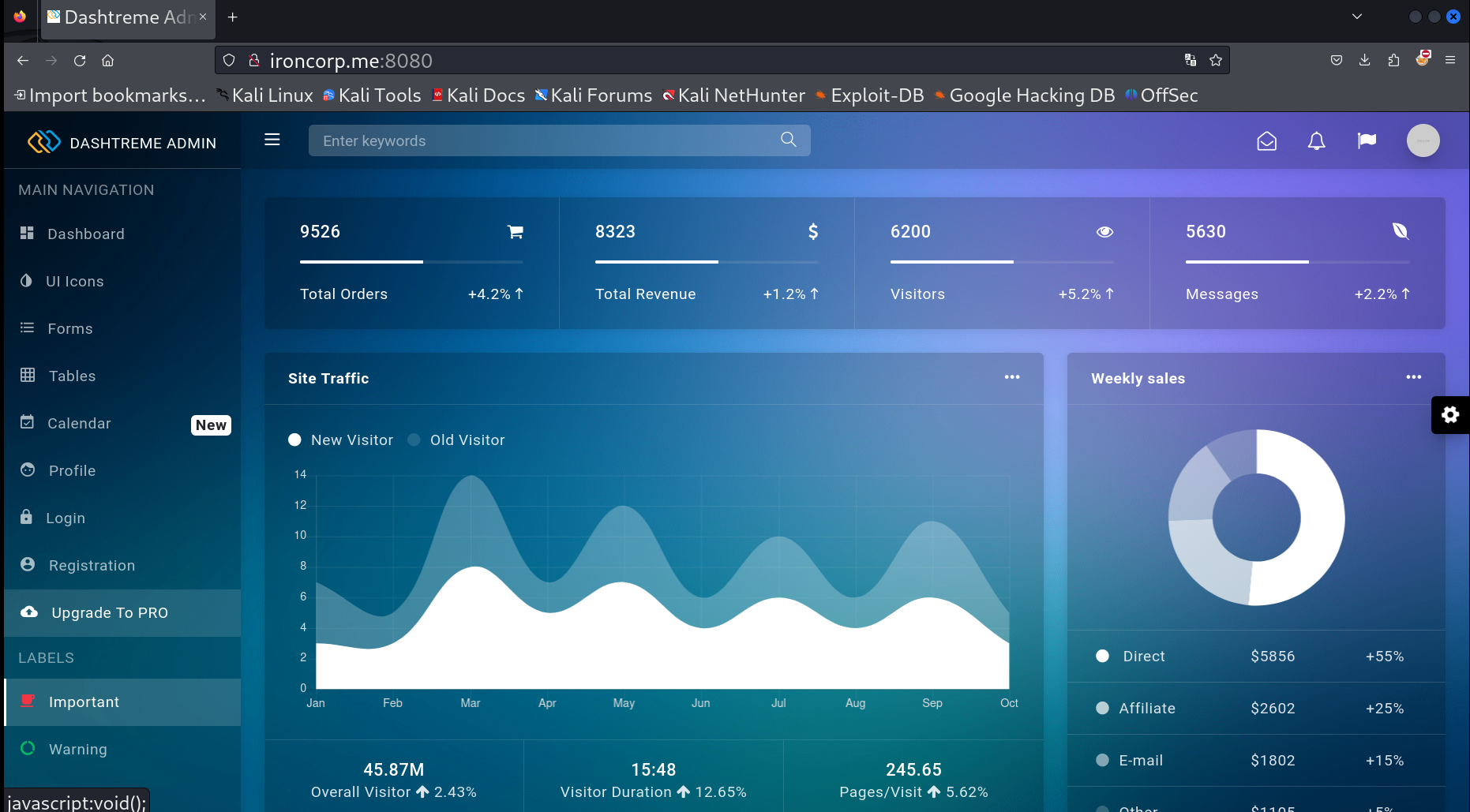Screen dimensions: 1470x812
Task: Open the notifications bell icon
Action: (x=1317, y=141)
